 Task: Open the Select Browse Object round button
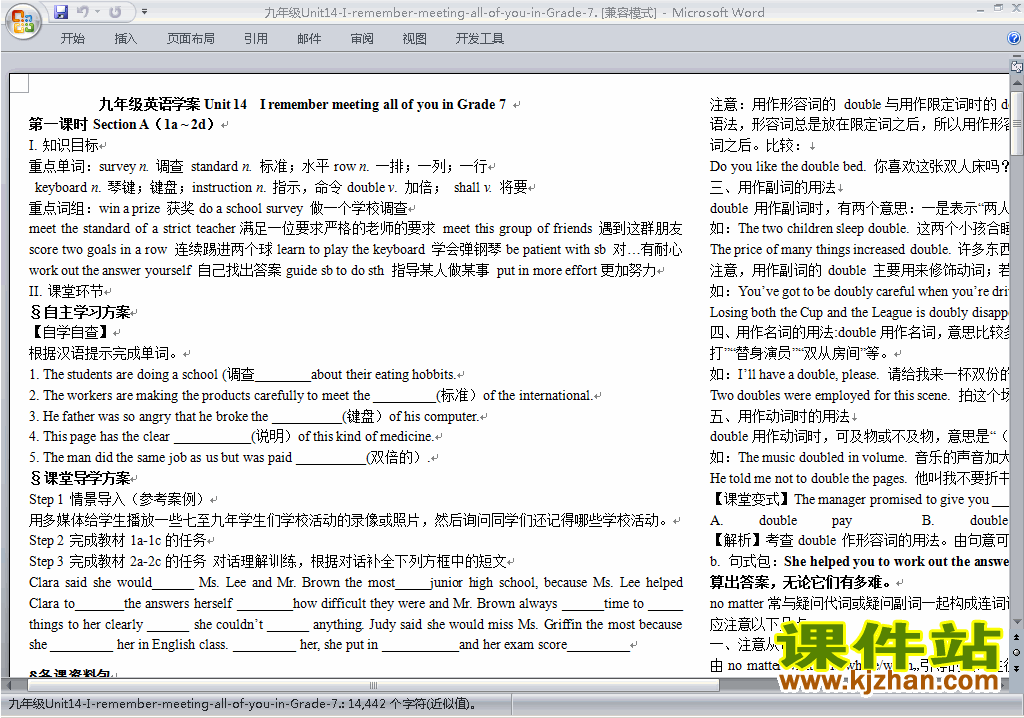1017,652
